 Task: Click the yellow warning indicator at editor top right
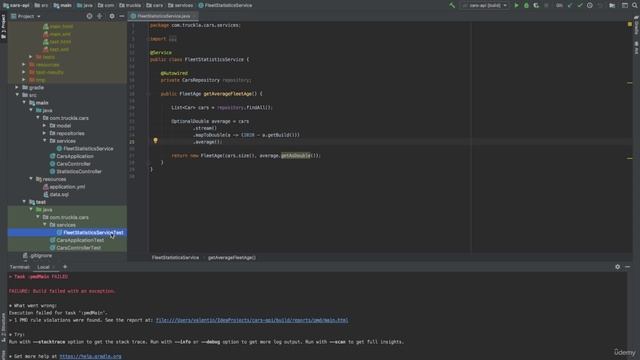(x=629, y=24)
